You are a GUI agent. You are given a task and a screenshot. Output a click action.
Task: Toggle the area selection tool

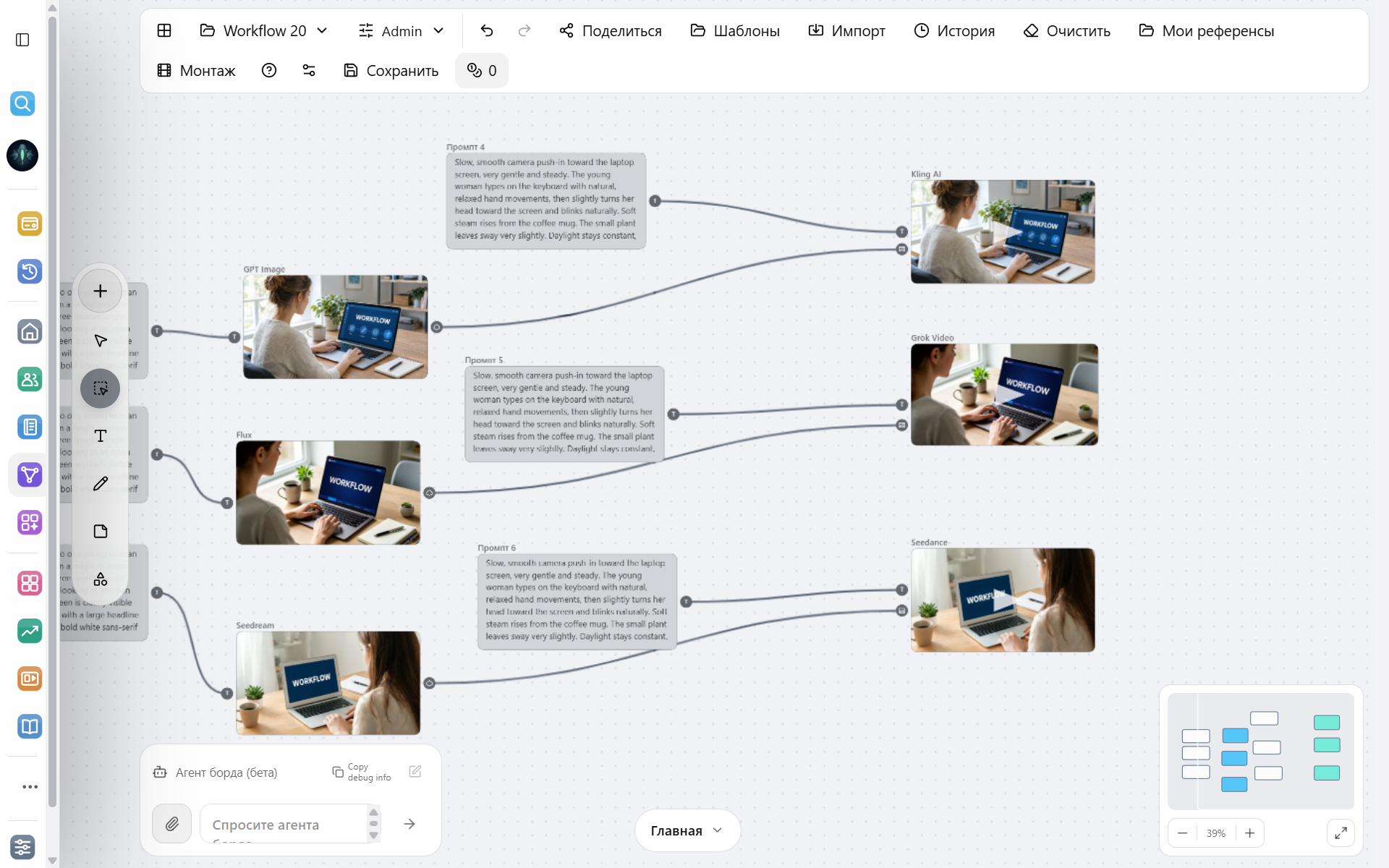point(101,388)
